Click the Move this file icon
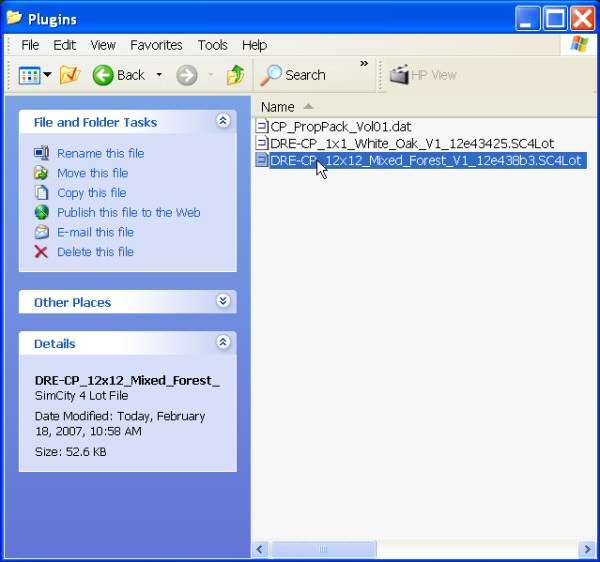Viewport: 600px width, 562px height. (x=41, y=173)
